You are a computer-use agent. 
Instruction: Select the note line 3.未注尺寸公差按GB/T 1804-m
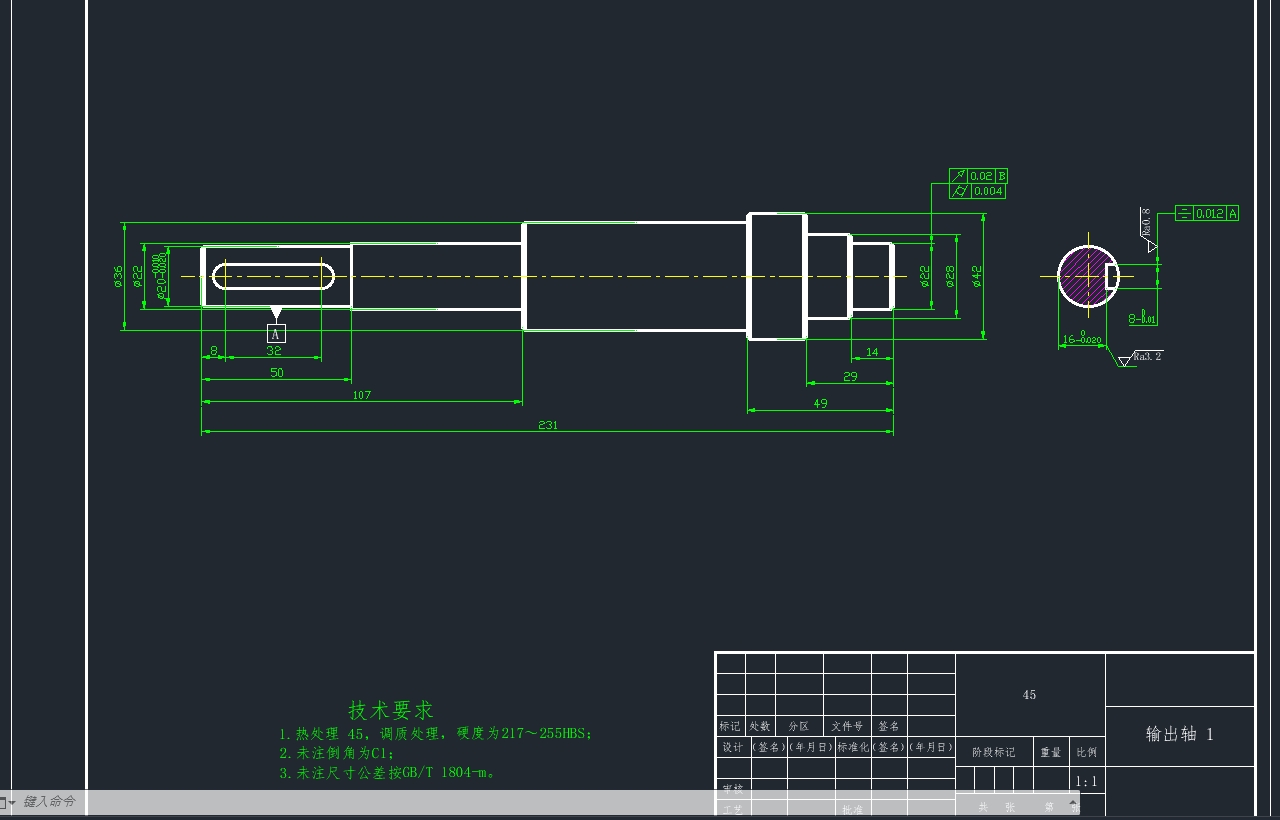388,772
